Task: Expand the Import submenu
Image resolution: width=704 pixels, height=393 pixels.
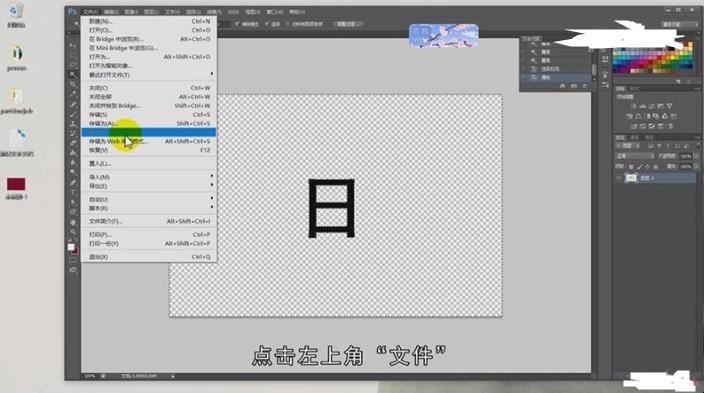Action: pos(149,177)
